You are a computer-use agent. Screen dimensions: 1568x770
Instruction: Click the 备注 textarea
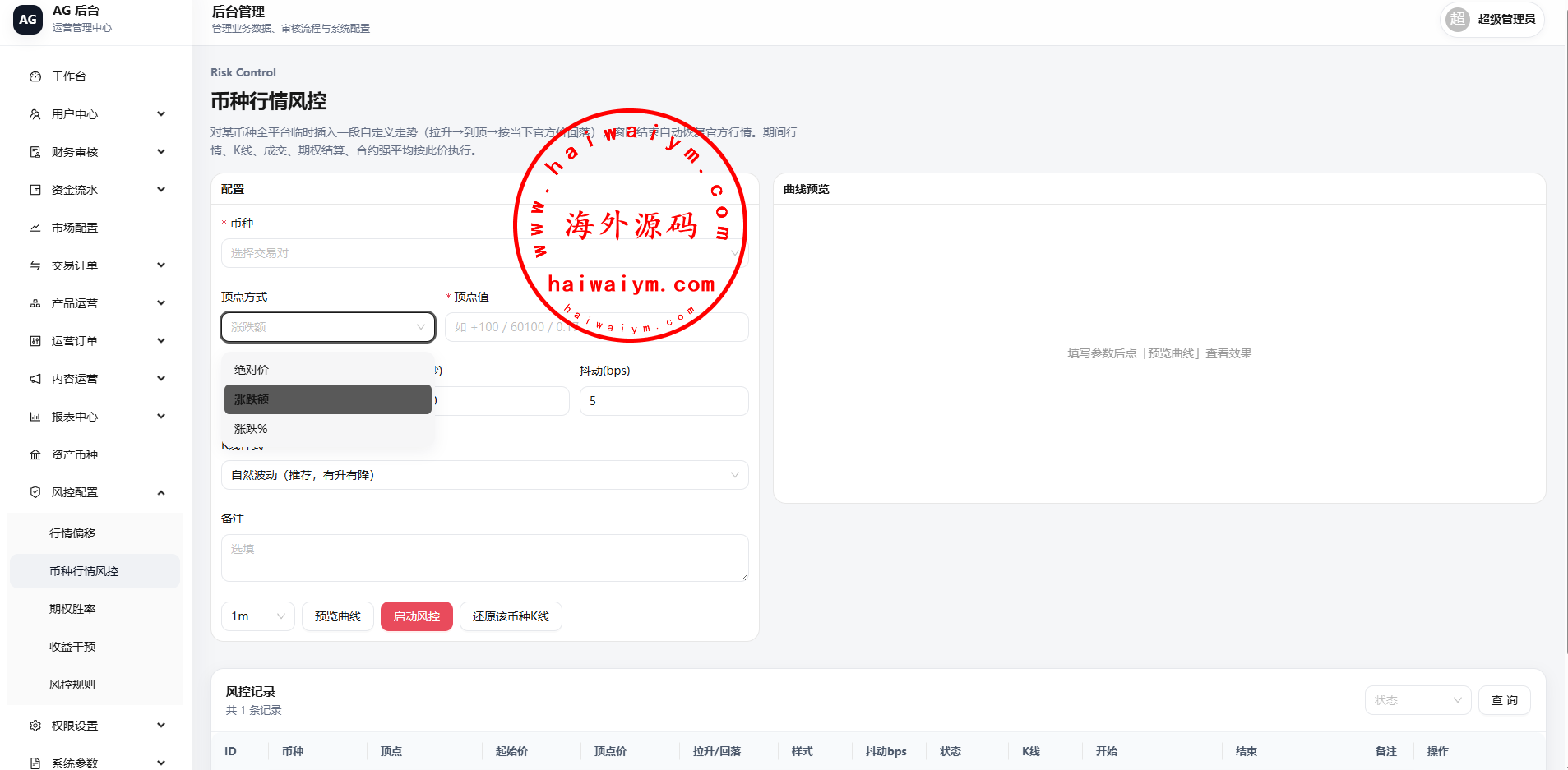coord(485,558)
